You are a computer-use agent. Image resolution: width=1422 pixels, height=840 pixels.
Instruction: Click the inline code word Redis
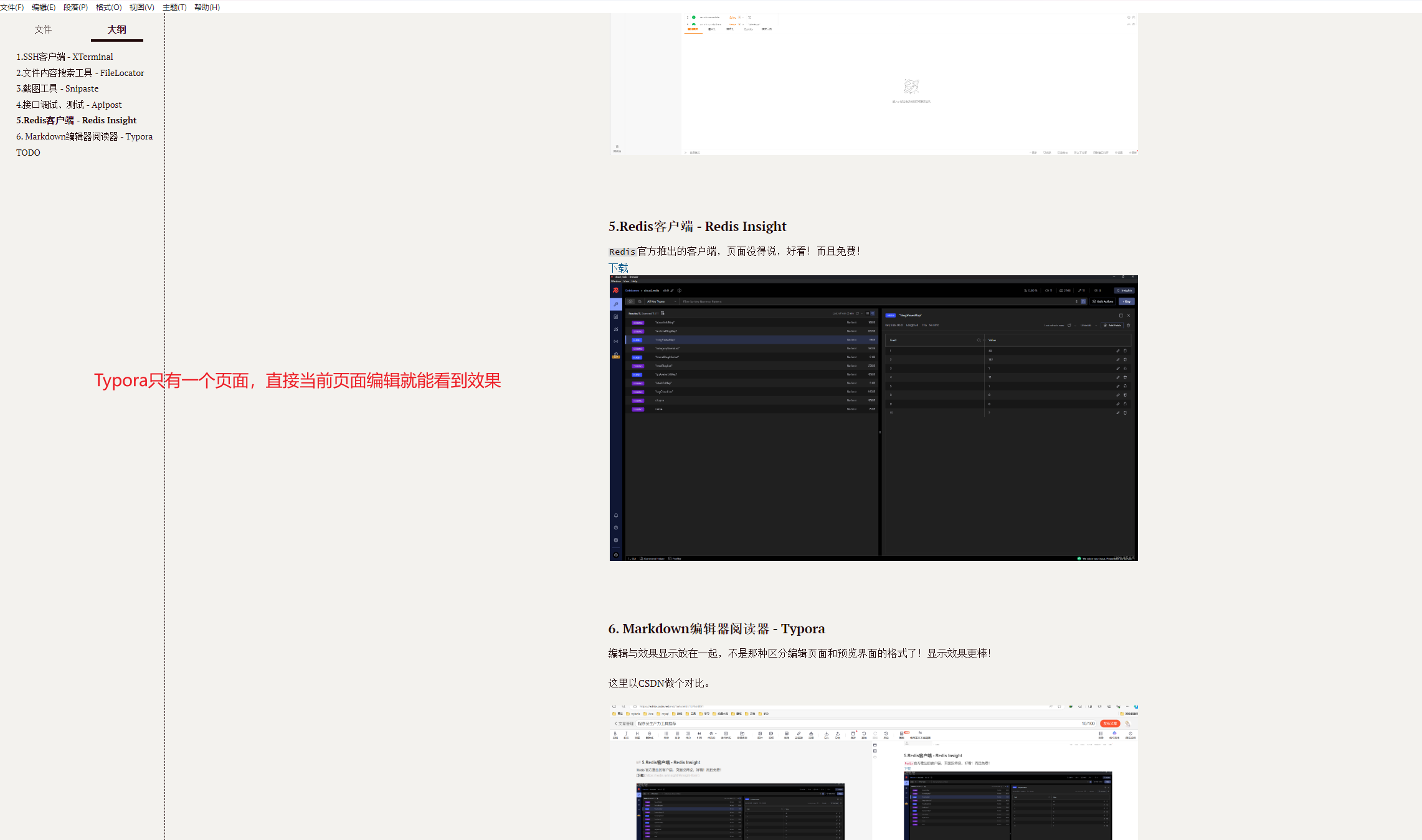[x=622, y=252]
